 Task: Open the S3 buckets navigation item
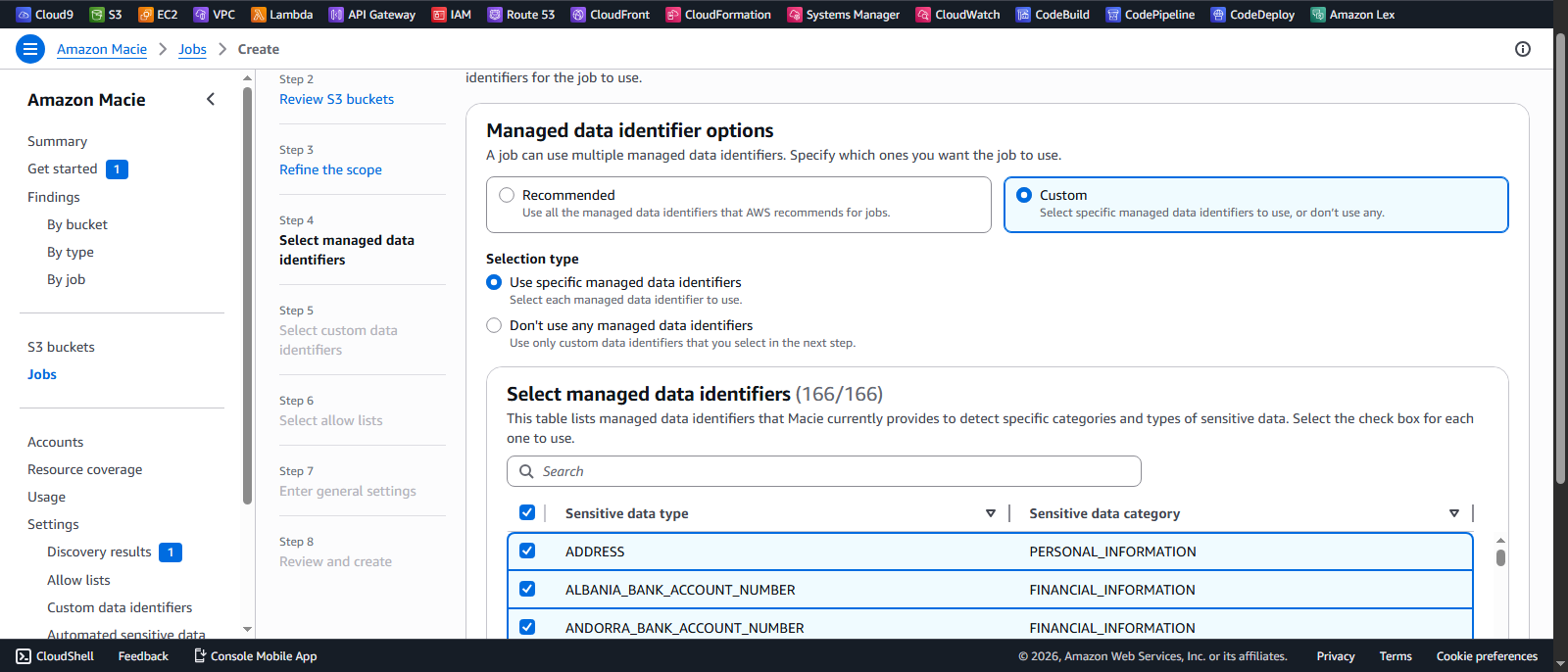(x=61, y=347)
